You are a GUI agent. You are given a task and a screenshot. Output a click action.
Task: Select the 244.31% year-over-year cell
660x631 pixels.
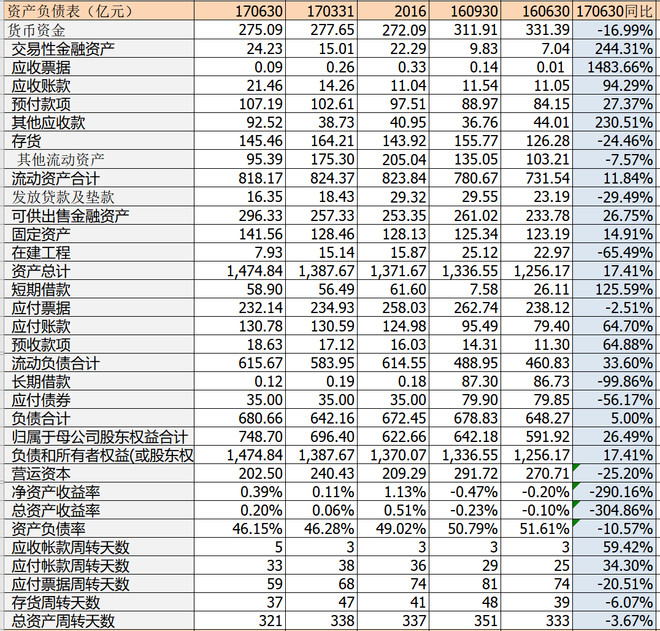point(615,48)
